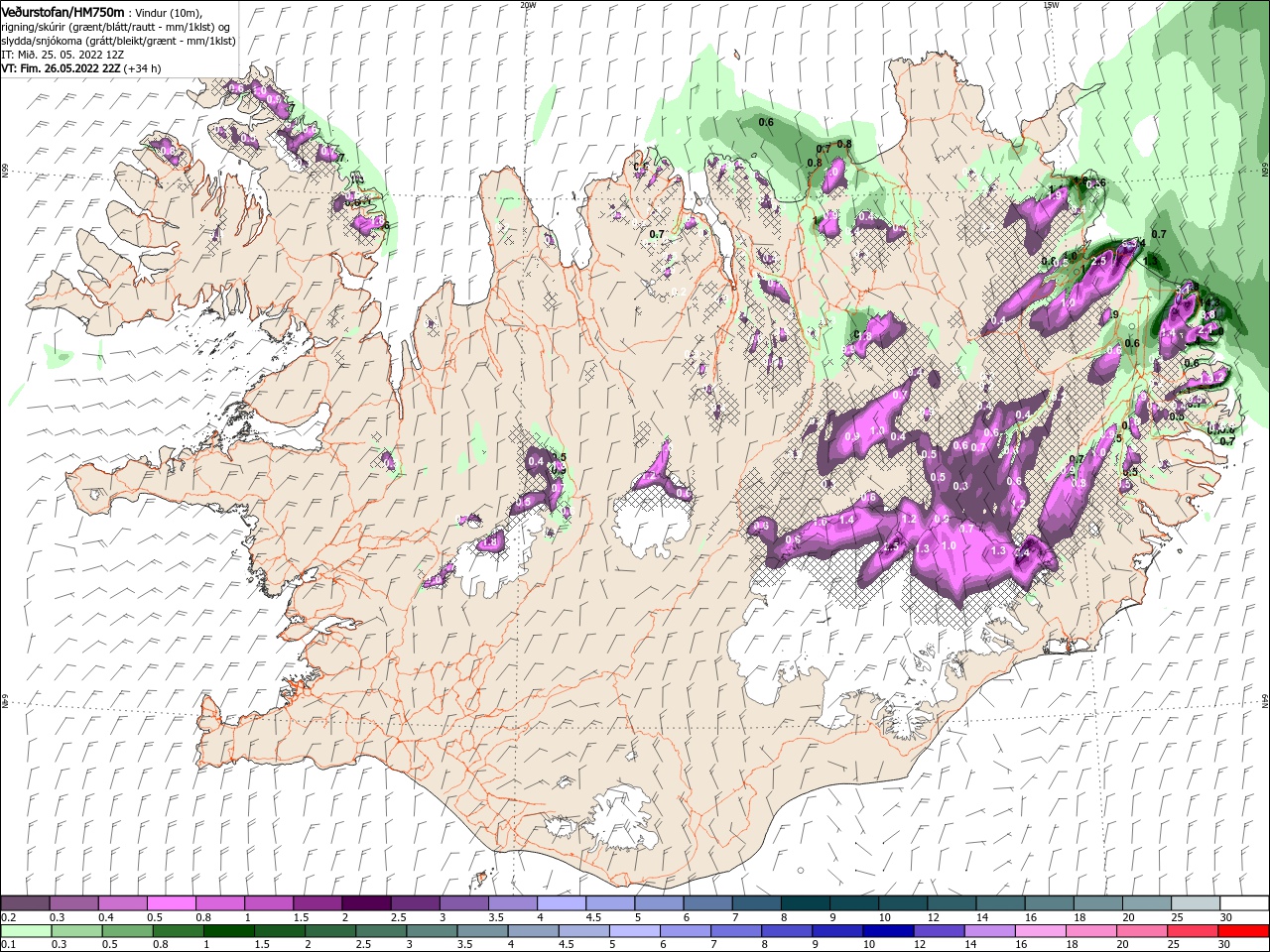This screenshot has width=1270, height=952.
Task: Pick the rain scale swatch starting at 14
Action: pyautogui.click(x=988, y=931)
